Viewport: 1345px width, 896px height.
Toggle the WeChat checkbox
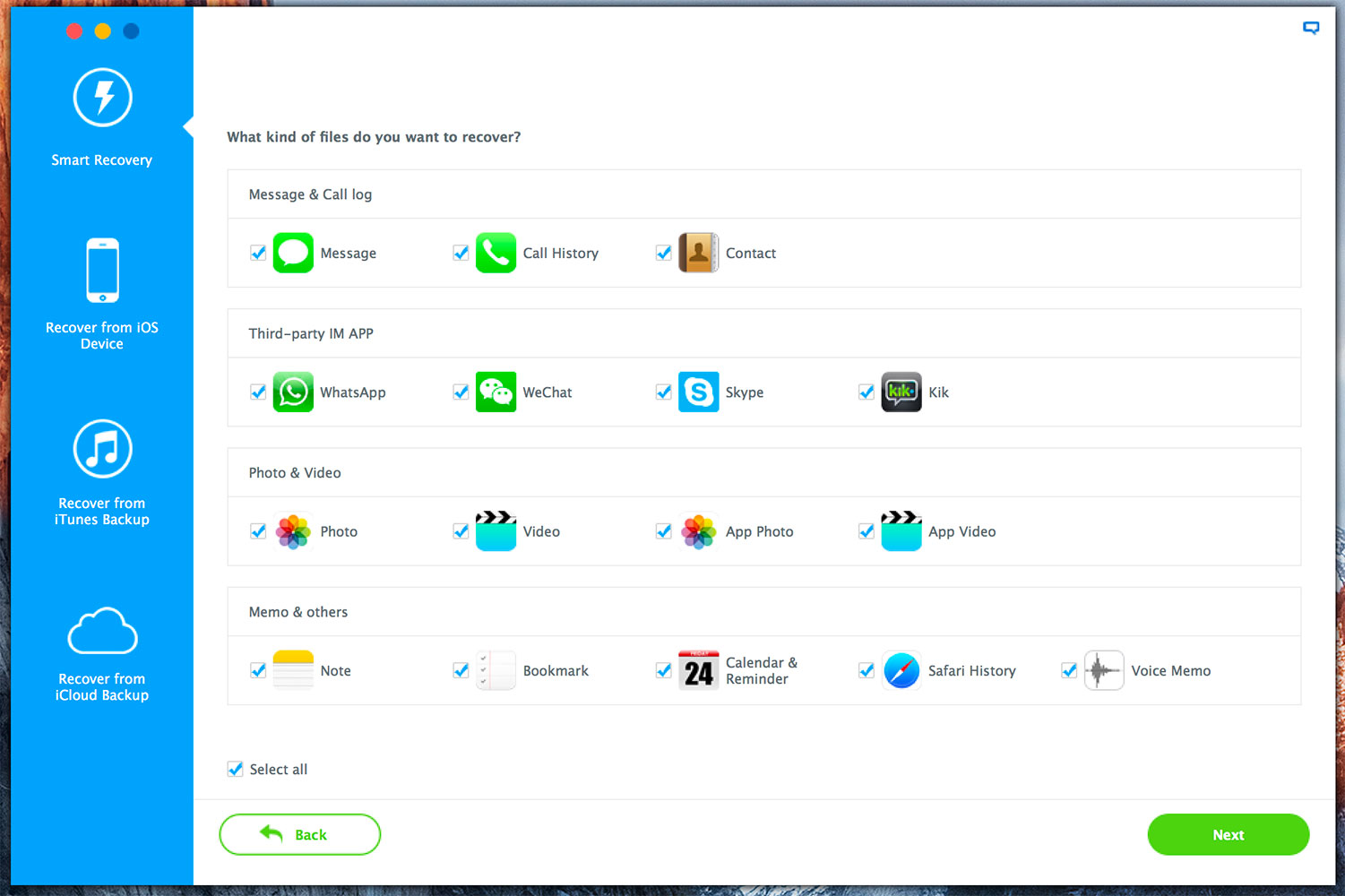pos(461,392)
